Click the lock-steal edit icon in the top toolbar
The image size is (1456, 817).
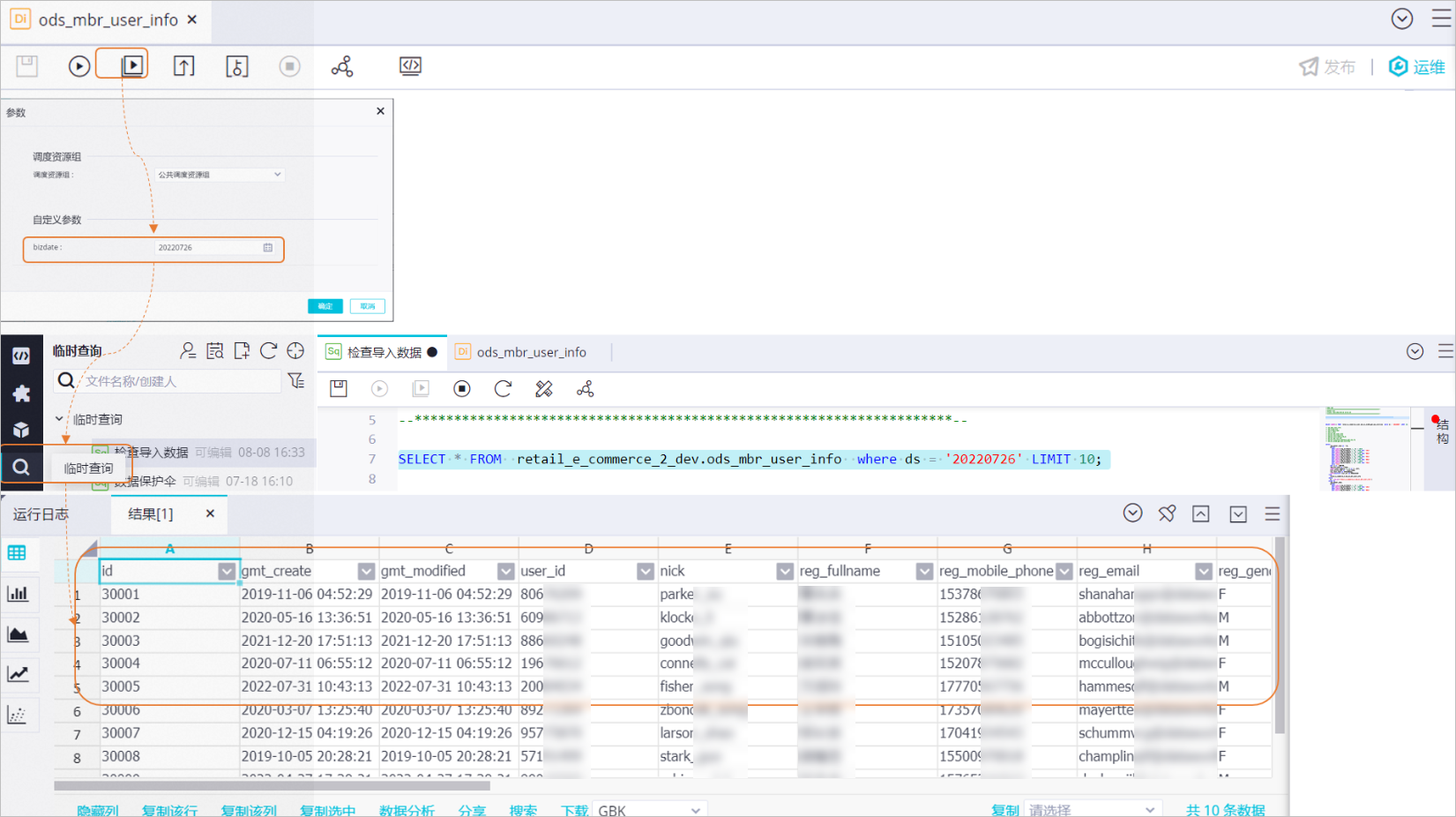(x=237, y=66)
